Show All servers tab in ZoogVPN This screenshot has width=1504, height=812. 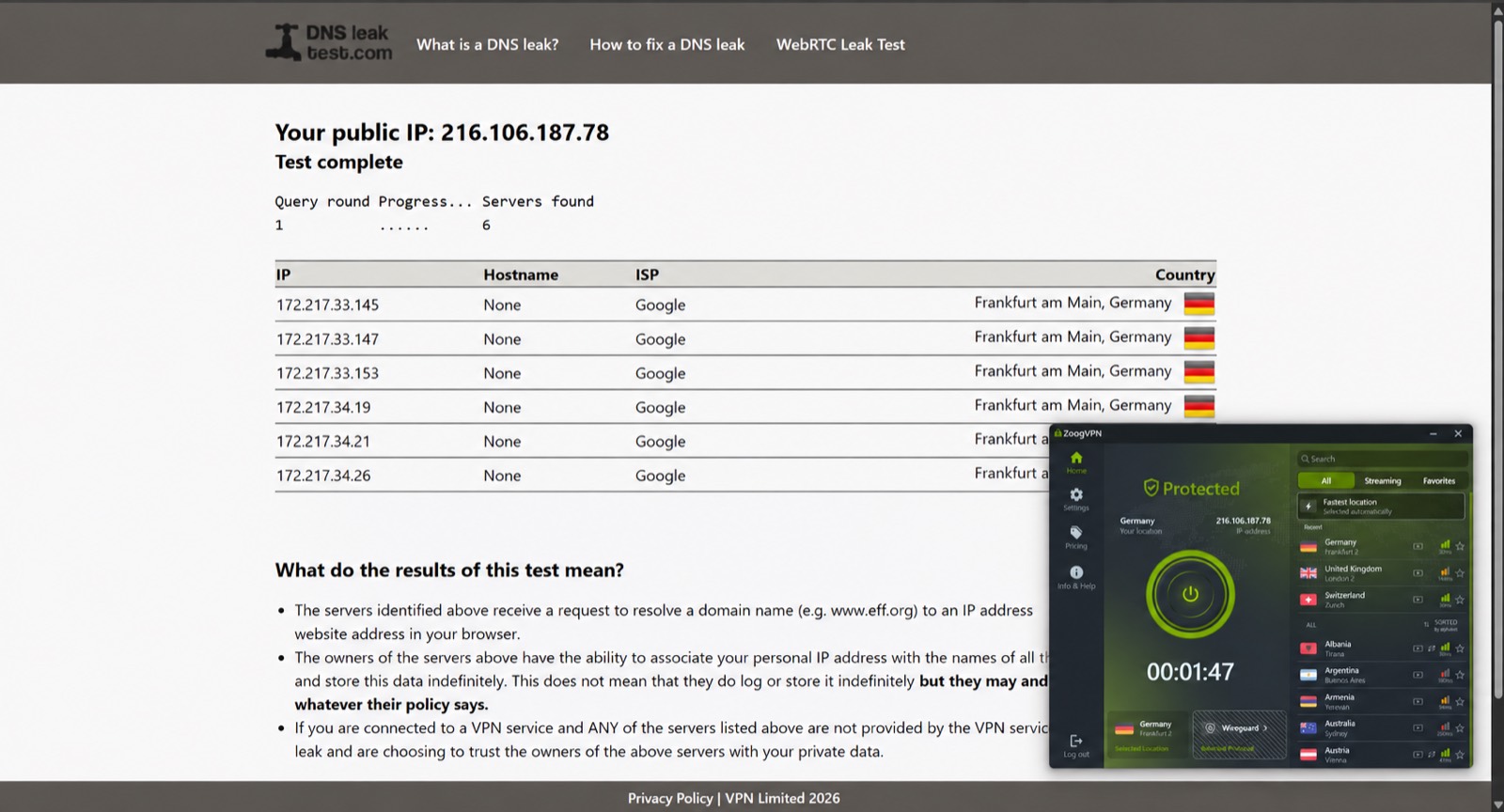coord(1326,480)
